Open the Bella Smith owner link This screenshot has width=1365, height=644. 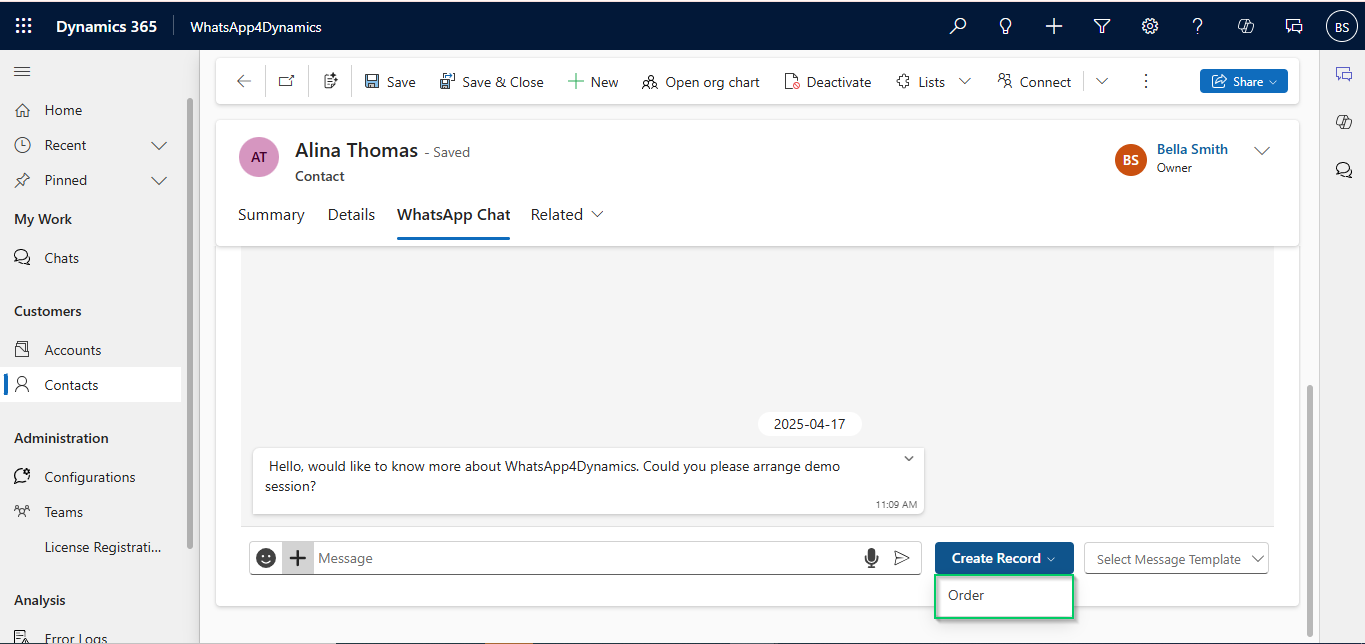pos(1192,149)
